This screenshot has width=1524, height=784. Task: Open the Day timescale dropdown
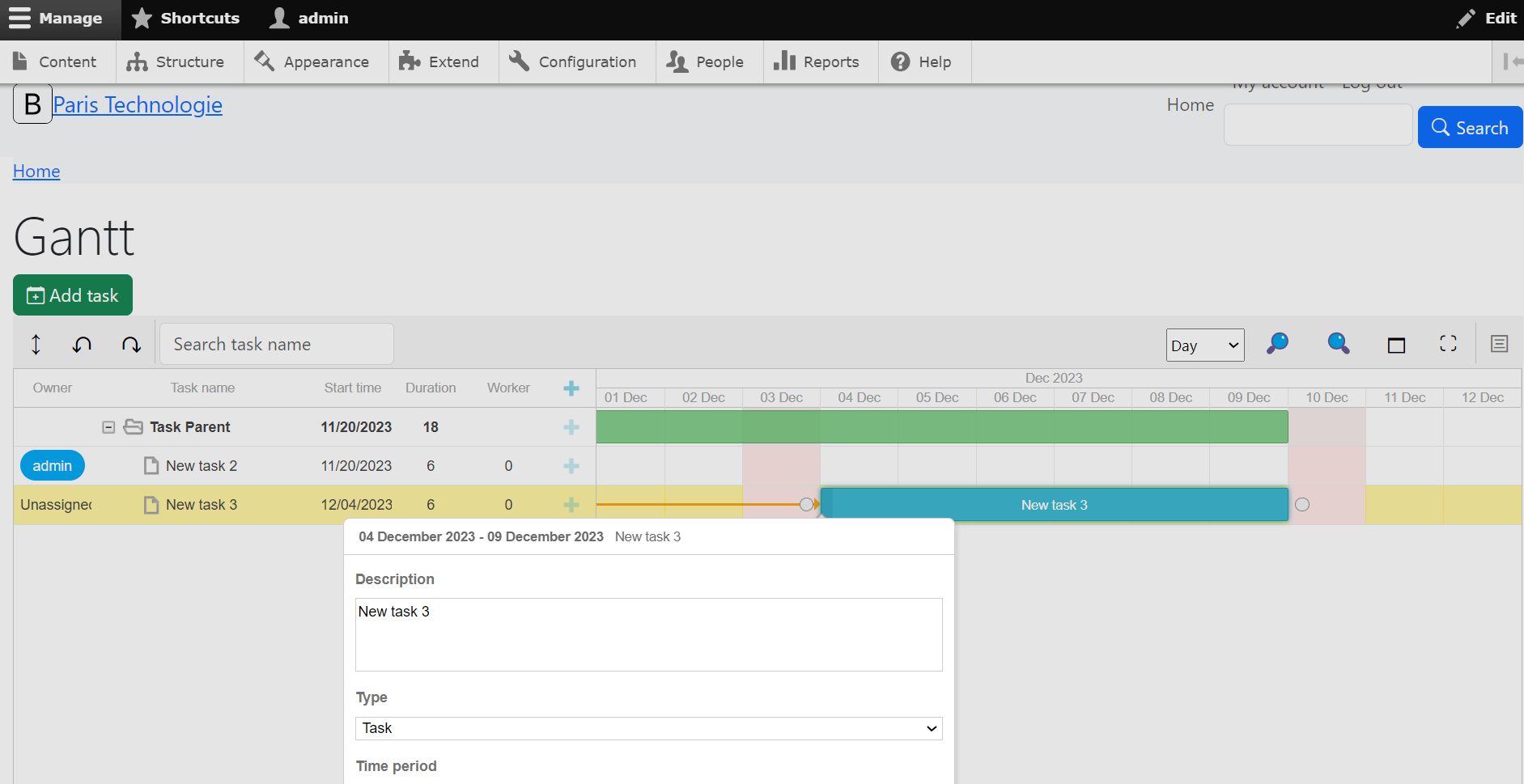coord(1205,345)
